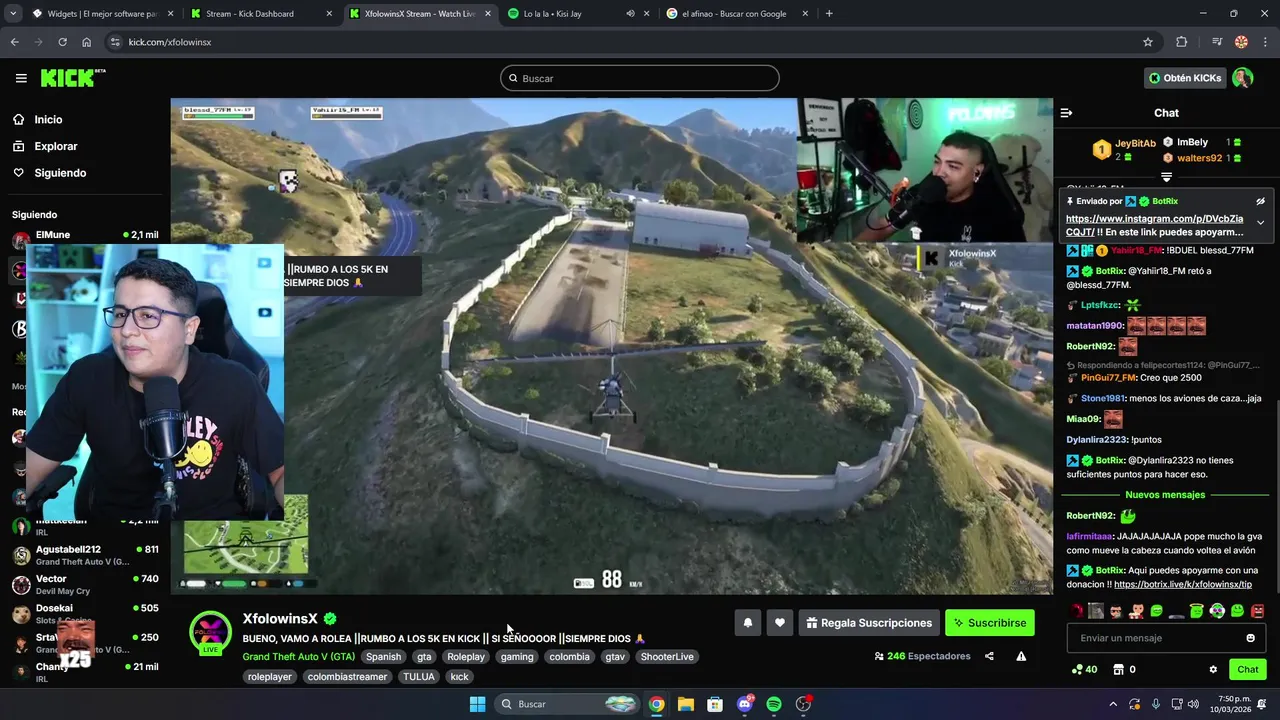Open a new browser tab
The width and height of the screenshot is (1280, 720).
[829, 14]
